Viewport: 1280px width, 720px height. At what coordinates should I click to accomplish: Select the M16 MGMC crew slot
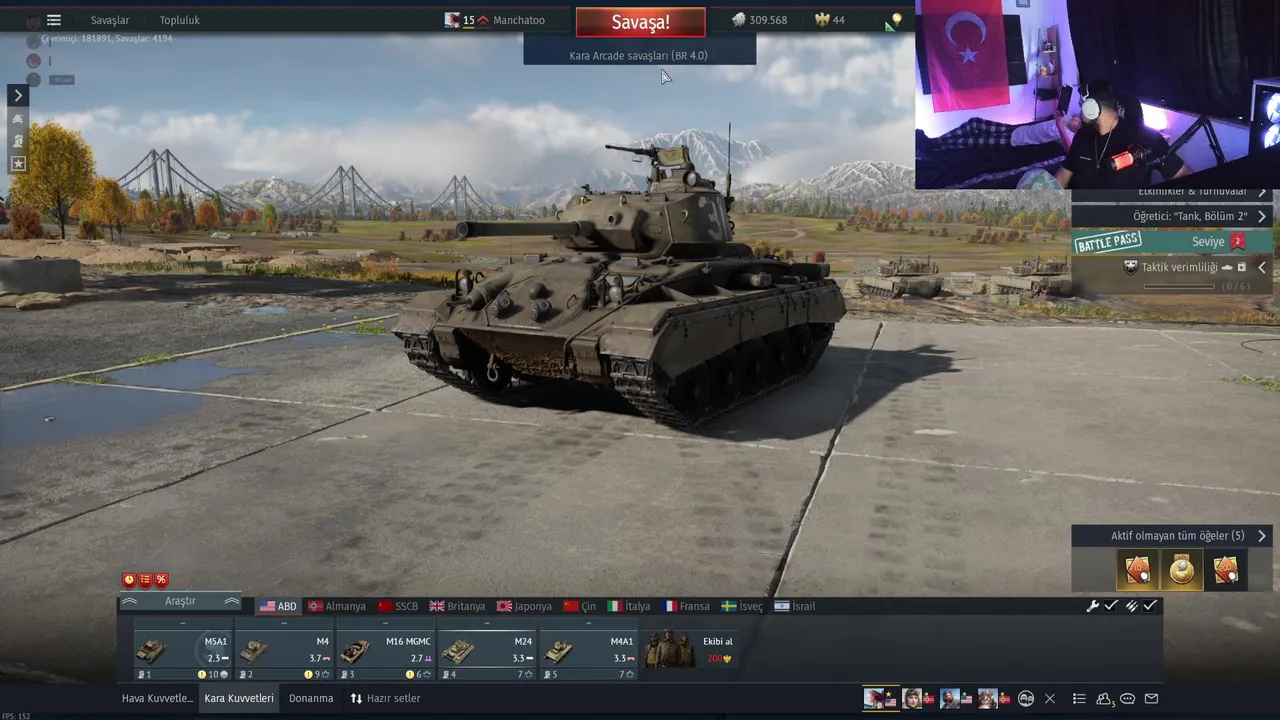click(x=385, y=649)
